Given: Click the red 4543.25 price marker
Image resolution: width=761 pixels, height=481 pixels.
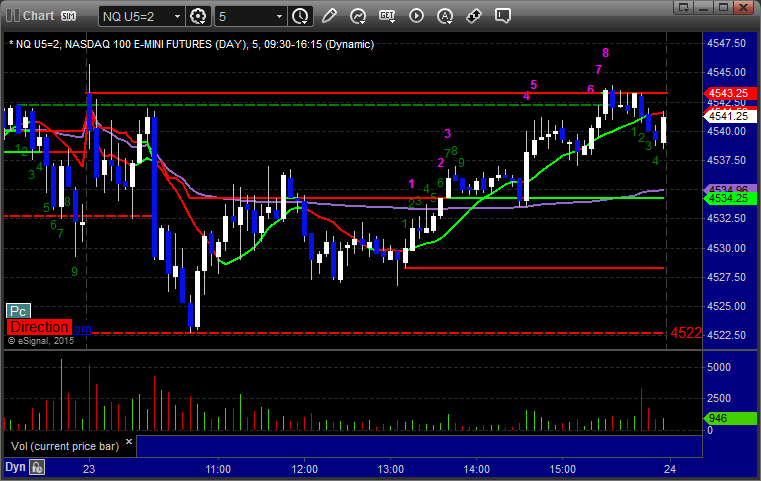Looking at the screenshot, I should (729, 93).
